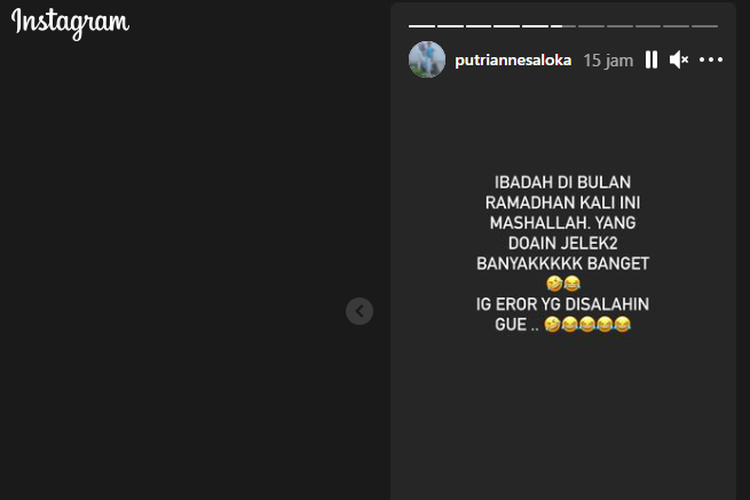This screenshot has width=750, height=500.
Task: Open putriannesaloka's profile picture
Action: [427, 59]
